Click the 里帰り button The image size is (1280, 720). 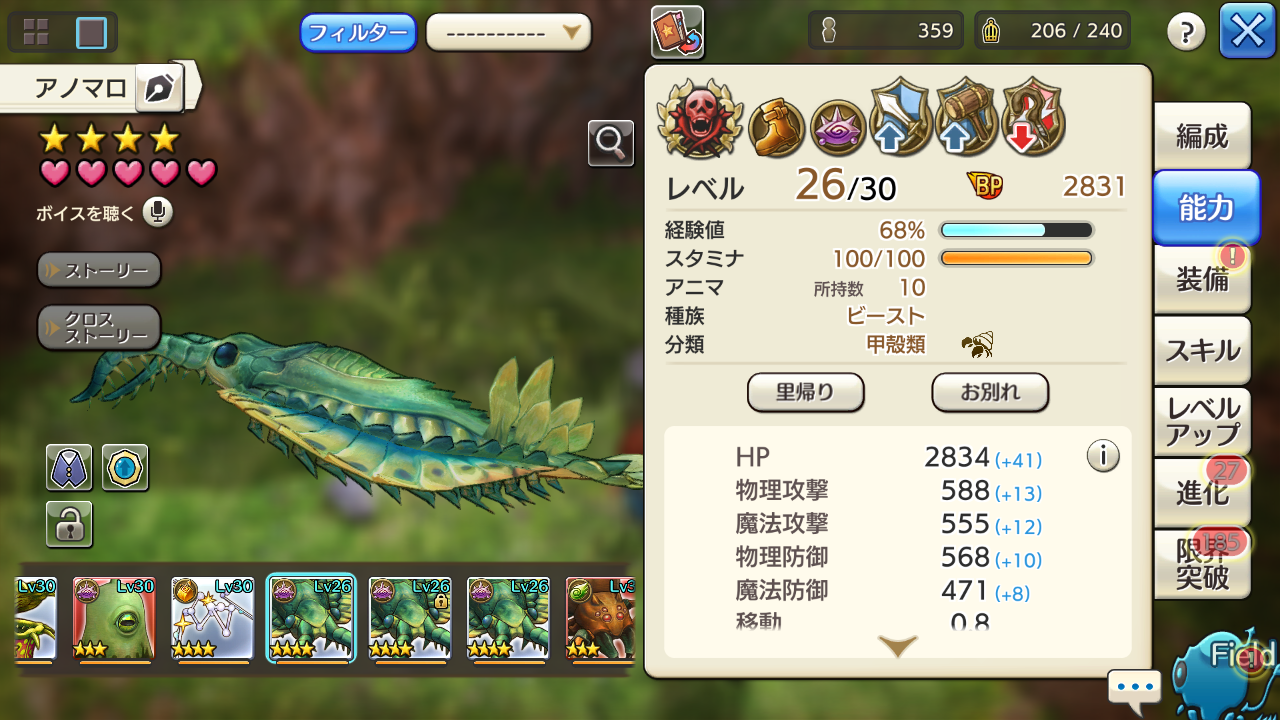click(805, 392)
